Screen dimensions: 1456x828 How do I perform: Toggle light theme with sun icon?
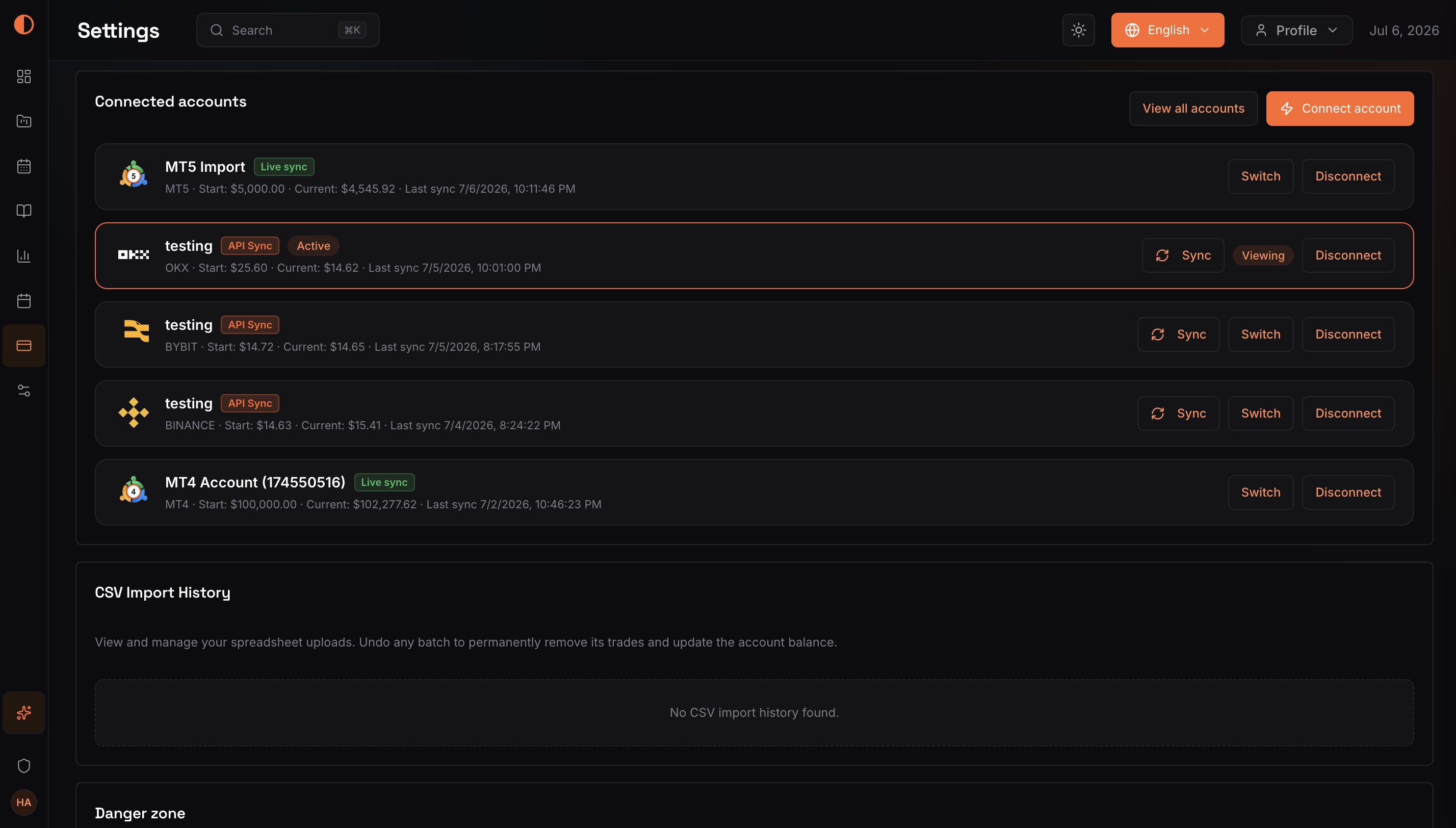coord(1079,30)
